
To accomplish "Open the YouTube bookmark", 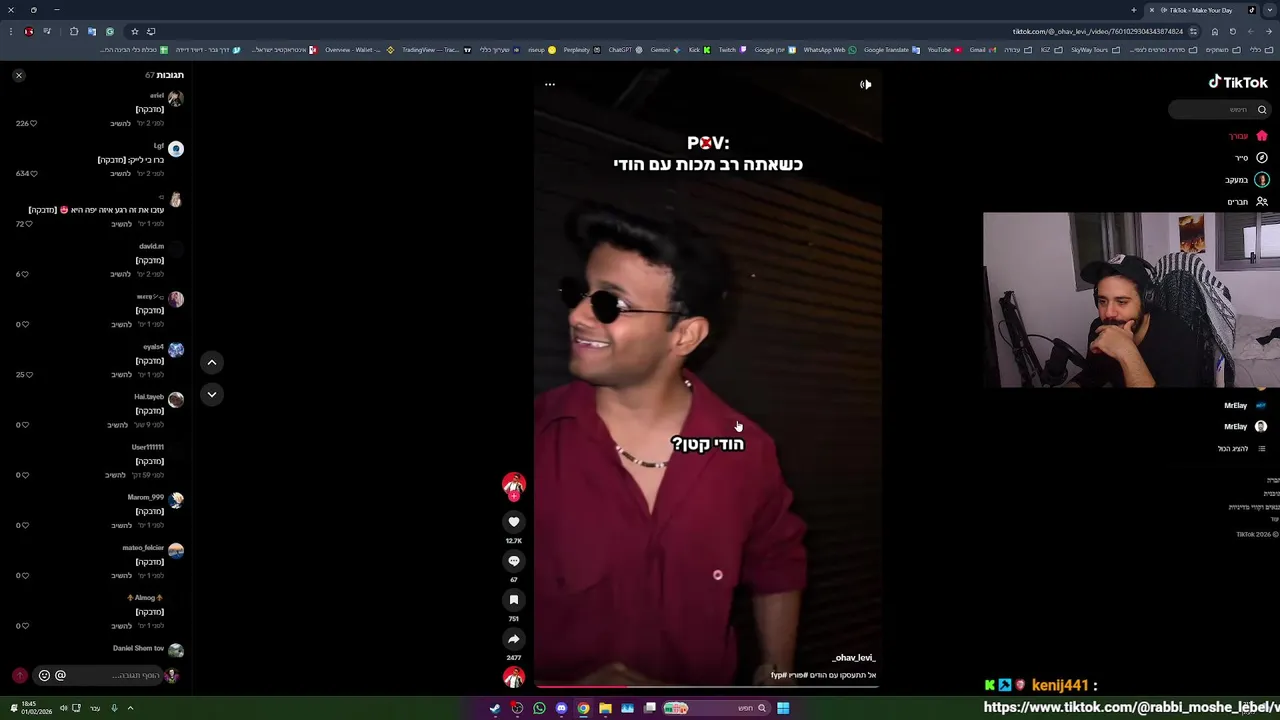I will (x=944, y=49).
